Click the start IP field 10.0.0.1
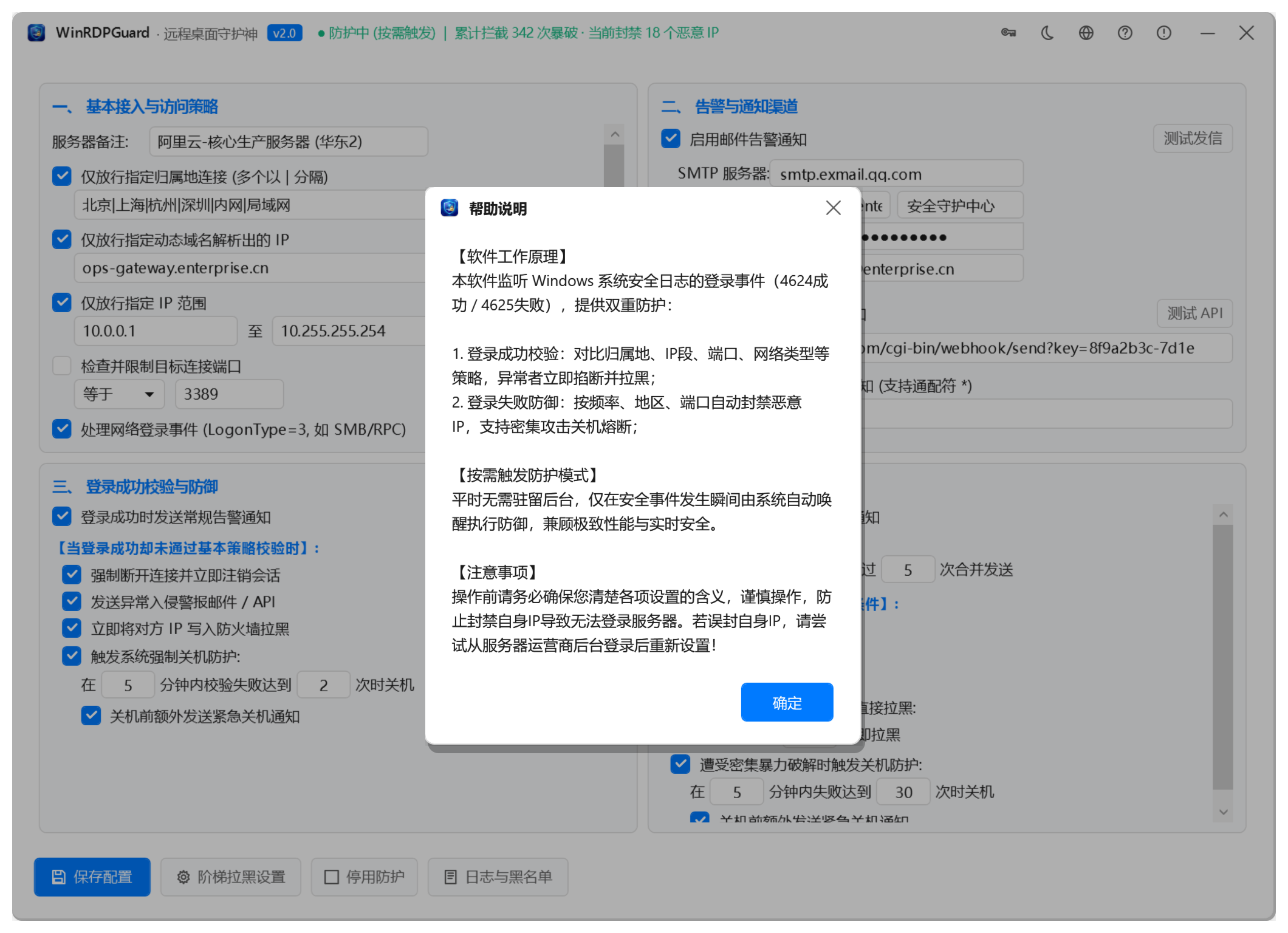This screenshot has height=933, width=1288. (156, 331)
